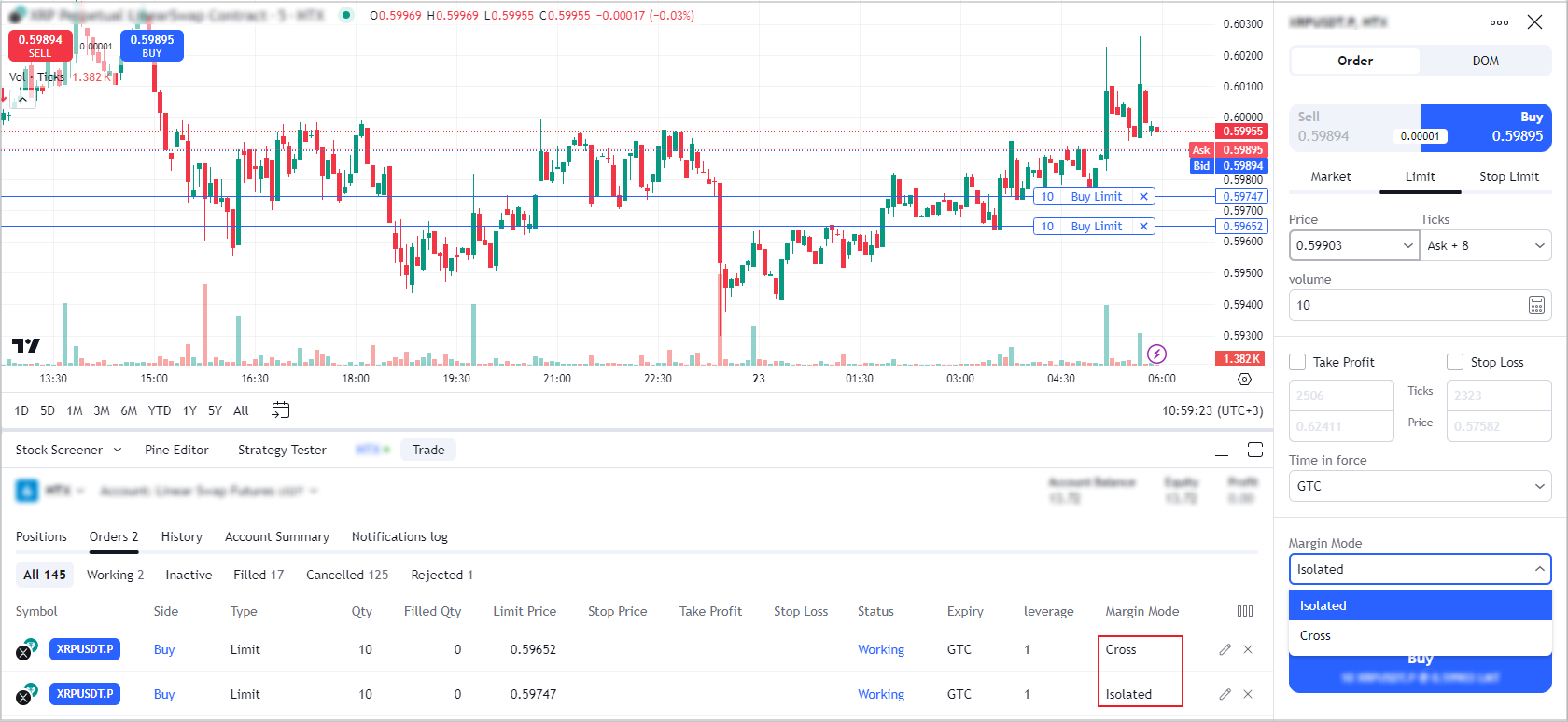1568x722 pixels.
Task: Expand the Time in force dropdown
Action: point(1420,486)
